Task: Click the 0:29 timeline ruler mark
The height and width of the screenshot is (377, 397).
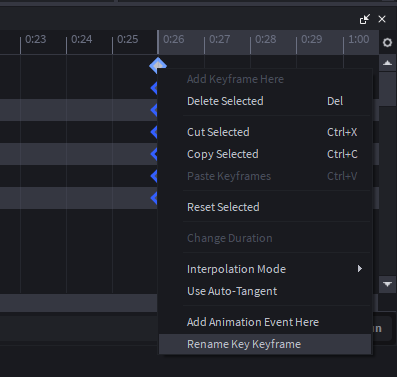Action: click(311, 39)
